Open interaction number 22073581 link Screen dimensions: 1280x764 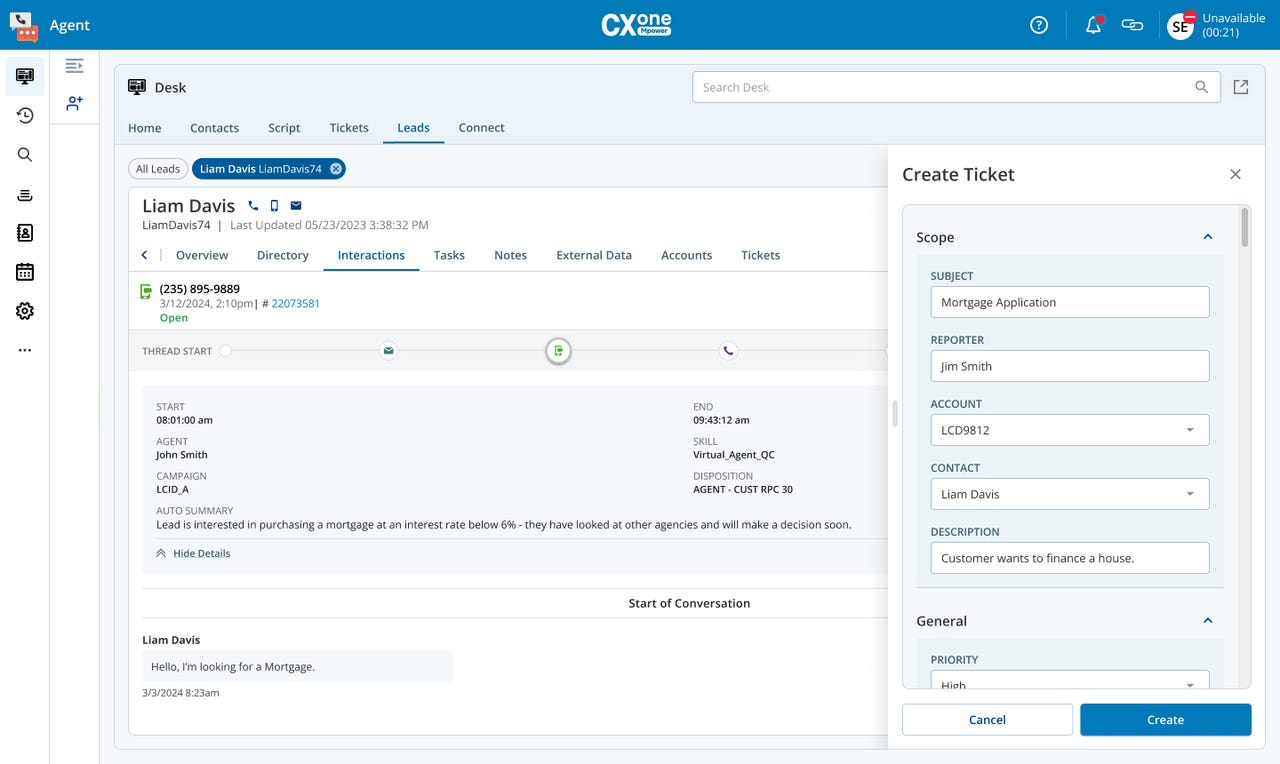point(296,303)
